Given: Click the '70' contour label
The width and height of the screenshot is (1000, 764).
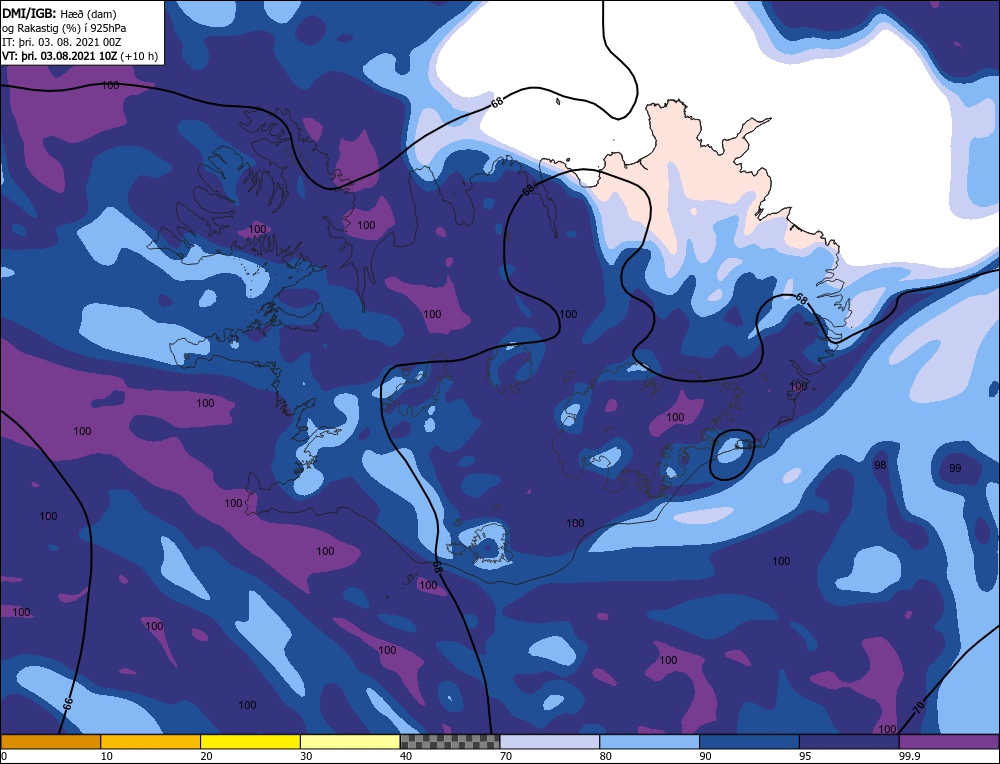Looking at the screenshot, I should click(919, 707).
